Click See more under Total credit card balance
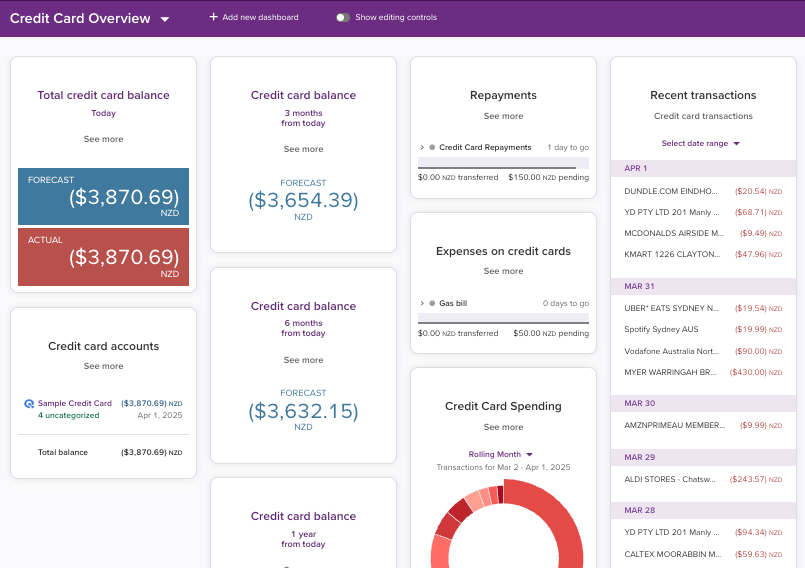805x568 pixels. coord(103,139)
